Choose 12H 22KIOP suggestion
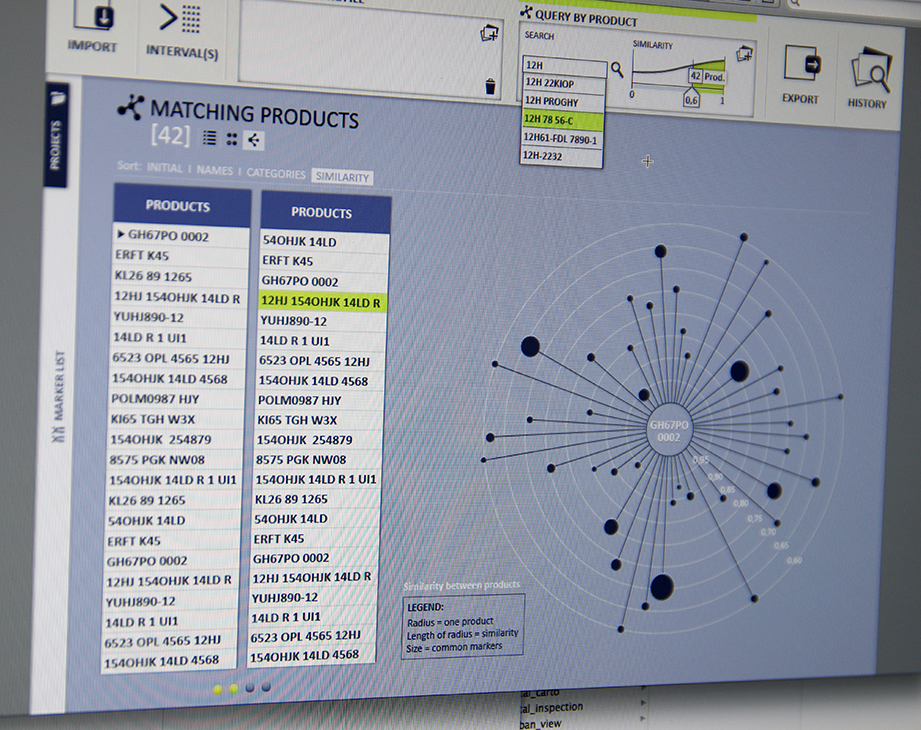Viewport: 921px width, 730px height. (564, 83)
